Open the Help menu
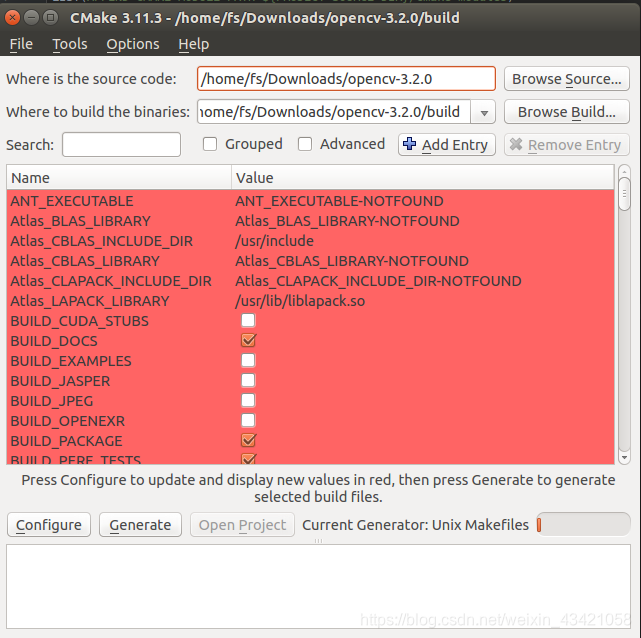641x638 pixels. pyautogui.click(x=194, y=44)
